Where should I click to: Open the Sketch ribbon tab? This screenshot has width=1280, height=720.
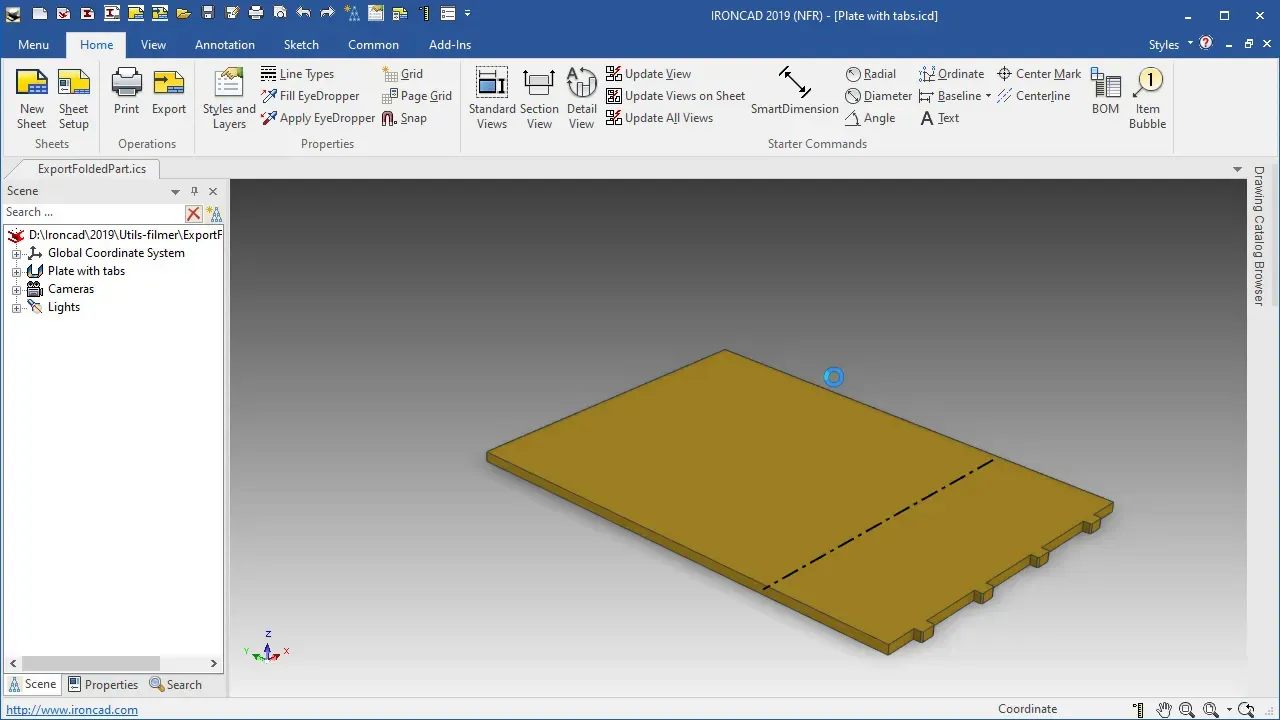click(x=301, y=44)
